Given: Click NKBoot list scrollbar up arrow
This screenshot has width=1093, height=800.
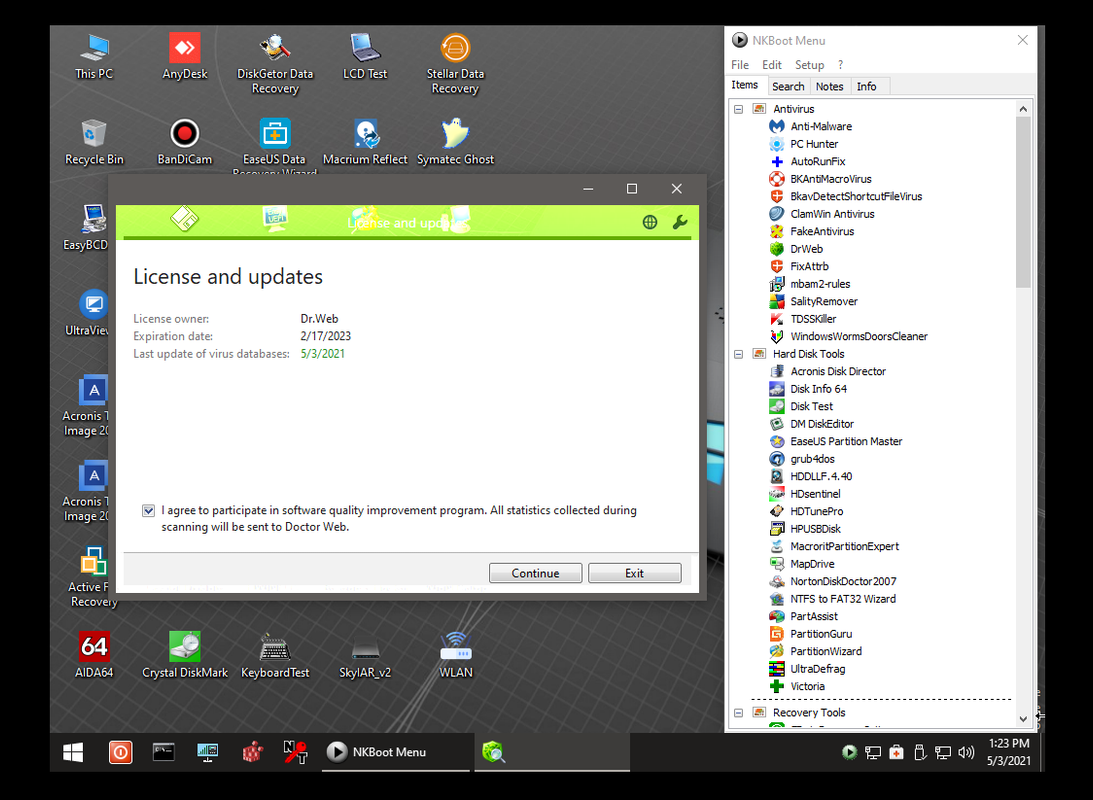Looking at the screenshot, I should [x=1023, y=109].
